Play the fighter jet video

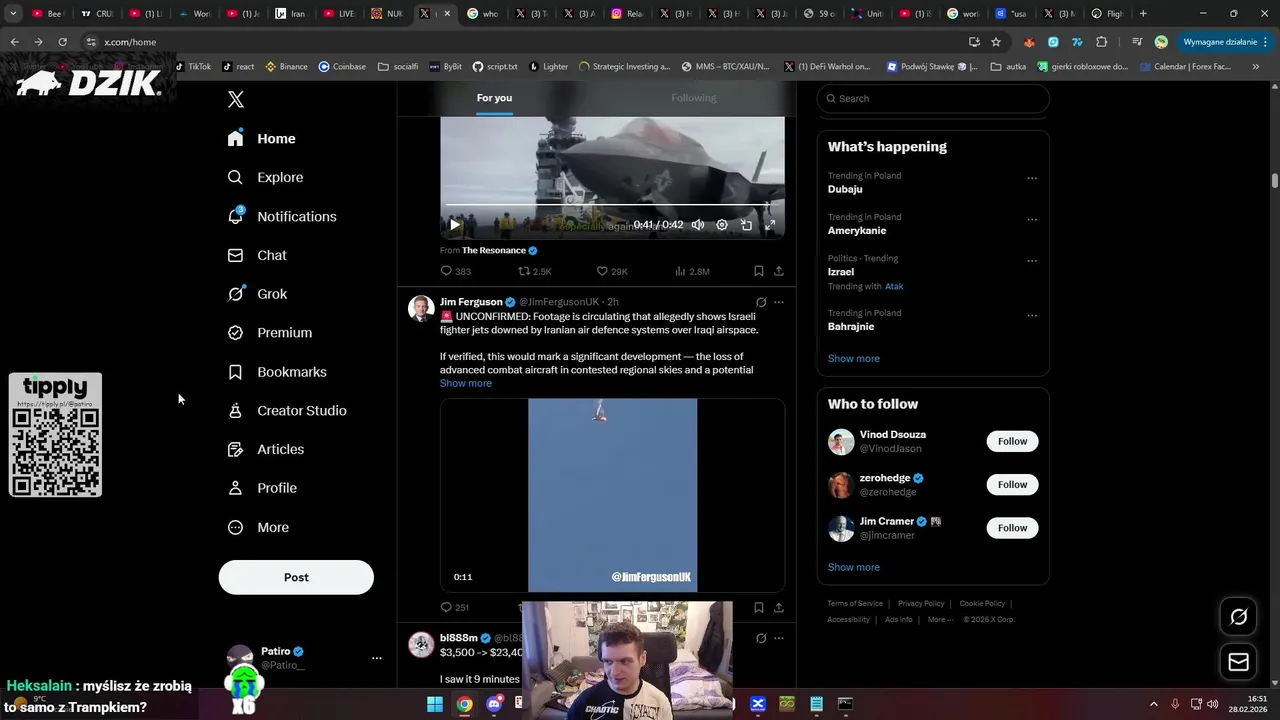454,225
